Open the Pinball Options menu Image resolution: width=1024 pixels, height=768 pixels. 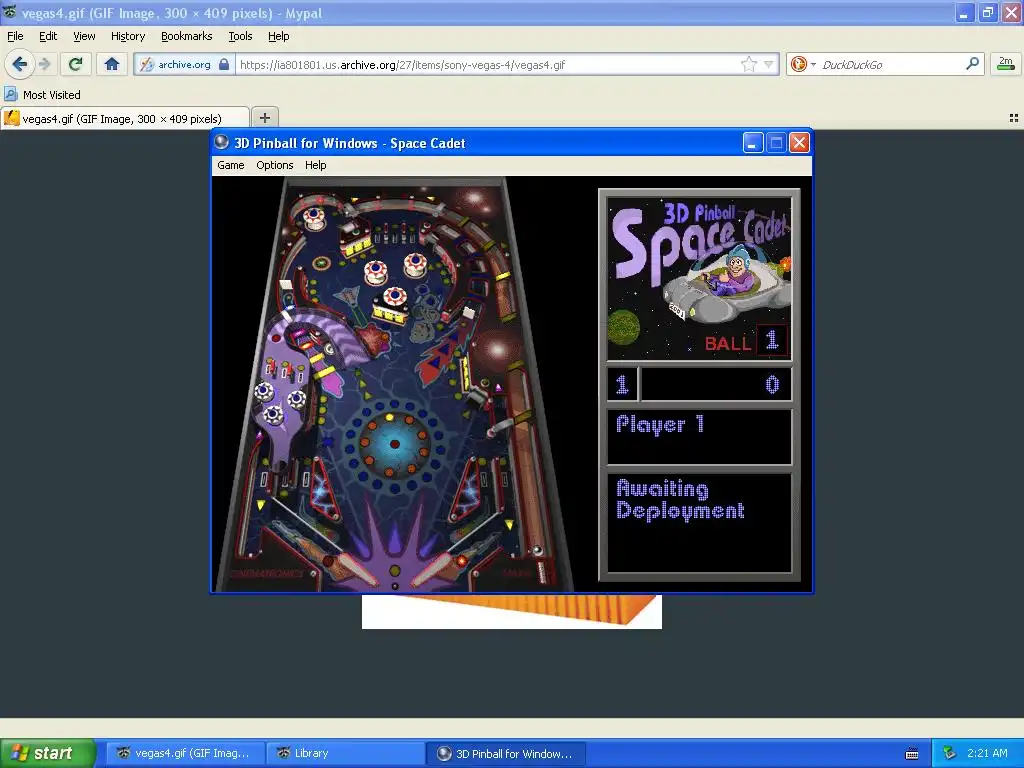pos(274,165)
